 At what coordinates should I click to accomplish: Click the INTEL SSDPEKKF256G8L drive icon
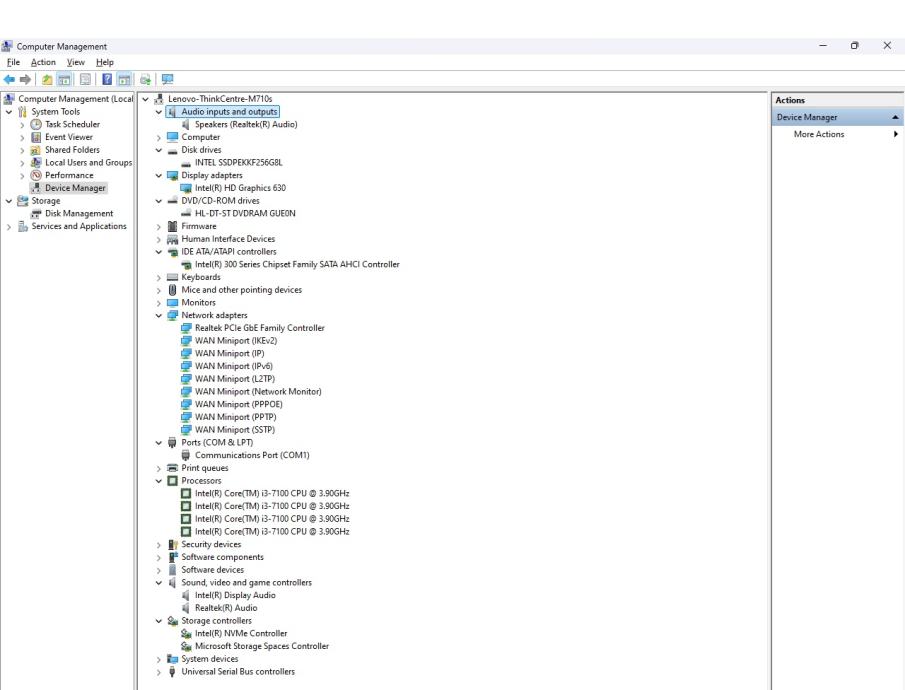(186, 163)
